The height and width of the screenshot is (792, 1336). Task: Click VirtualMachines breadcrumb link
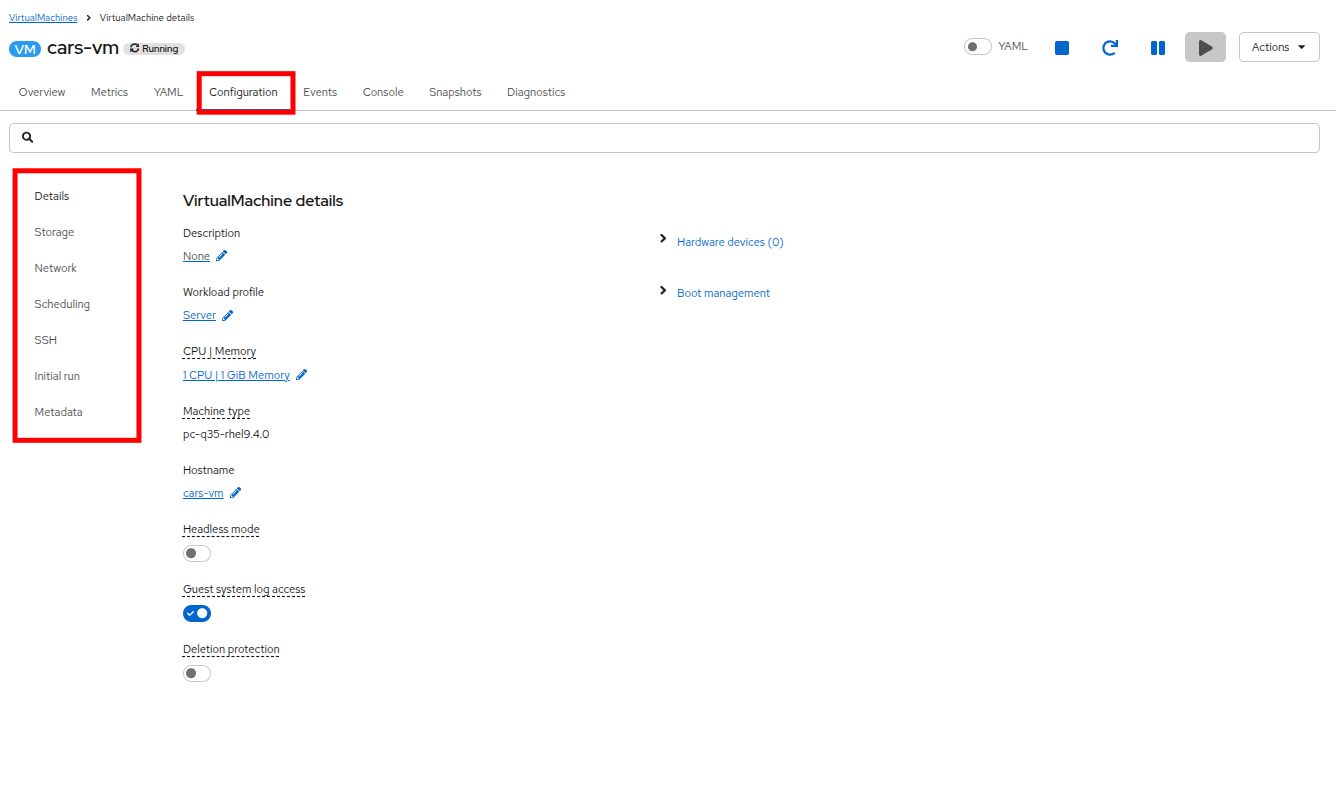(43, 18)
